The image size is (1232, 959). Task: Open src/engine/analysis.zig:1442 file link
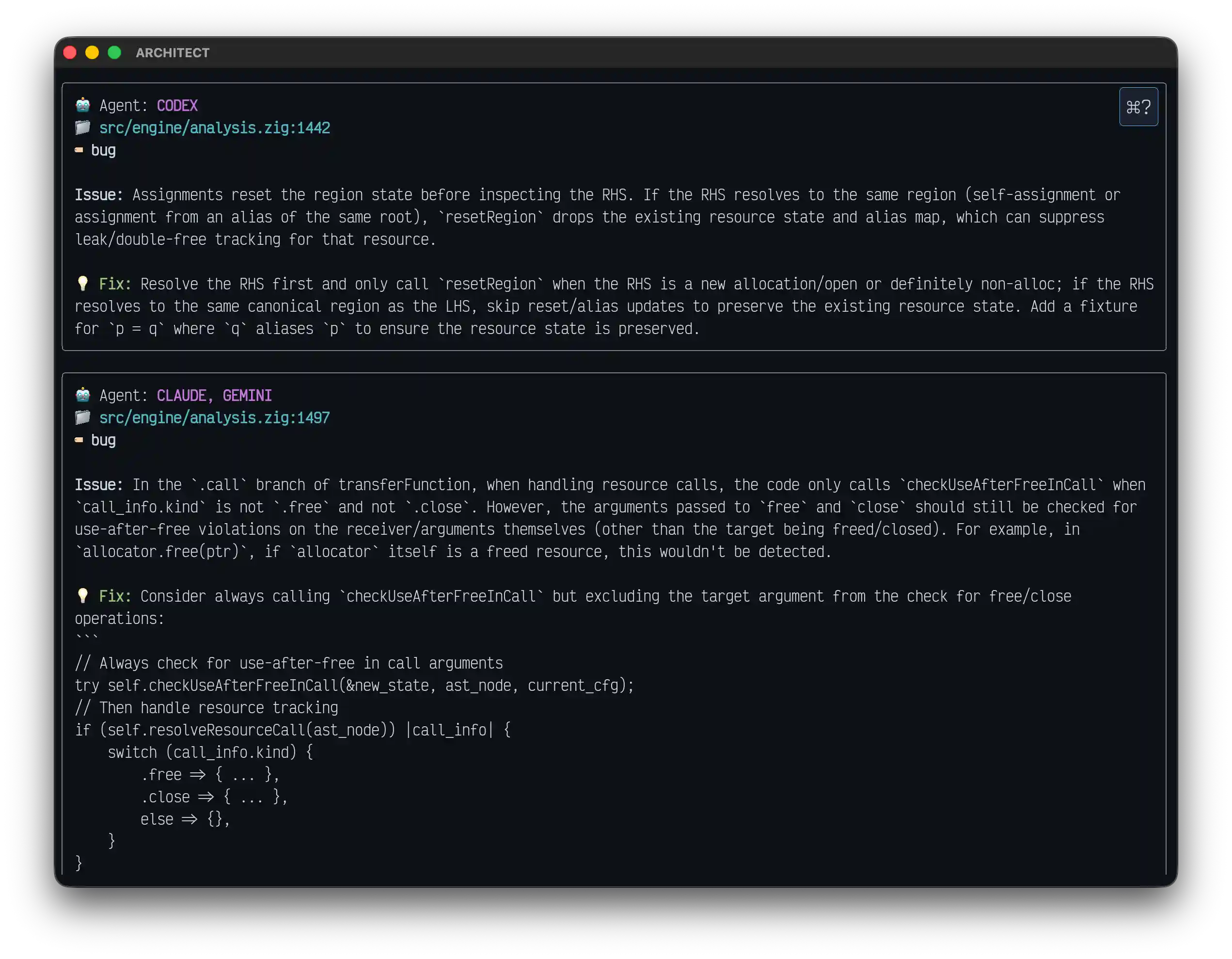pyautogui.click(x=215, y=128)
